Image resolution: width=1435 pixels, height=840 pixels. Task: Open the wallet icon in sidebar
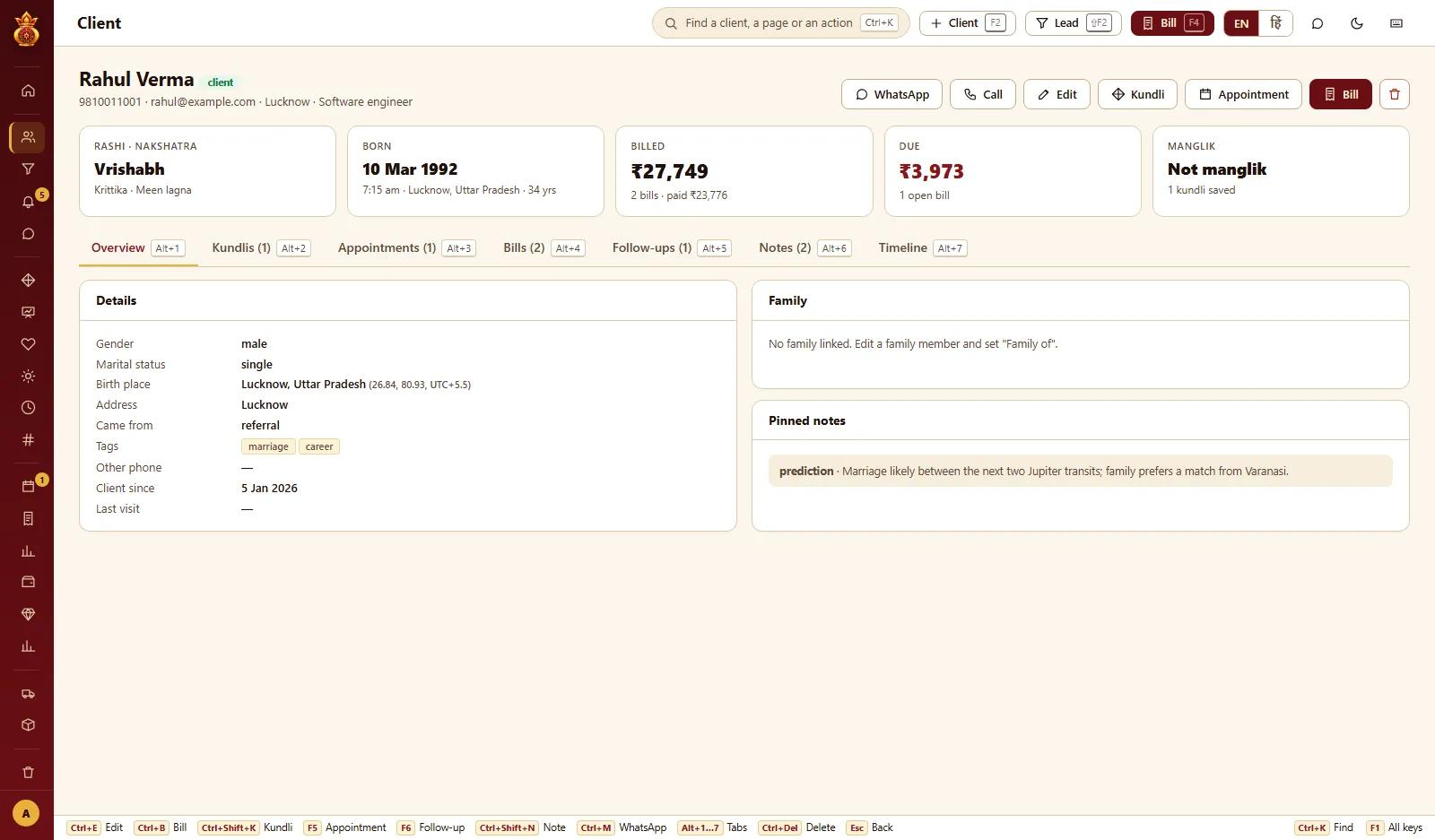[x=28, y=582]
